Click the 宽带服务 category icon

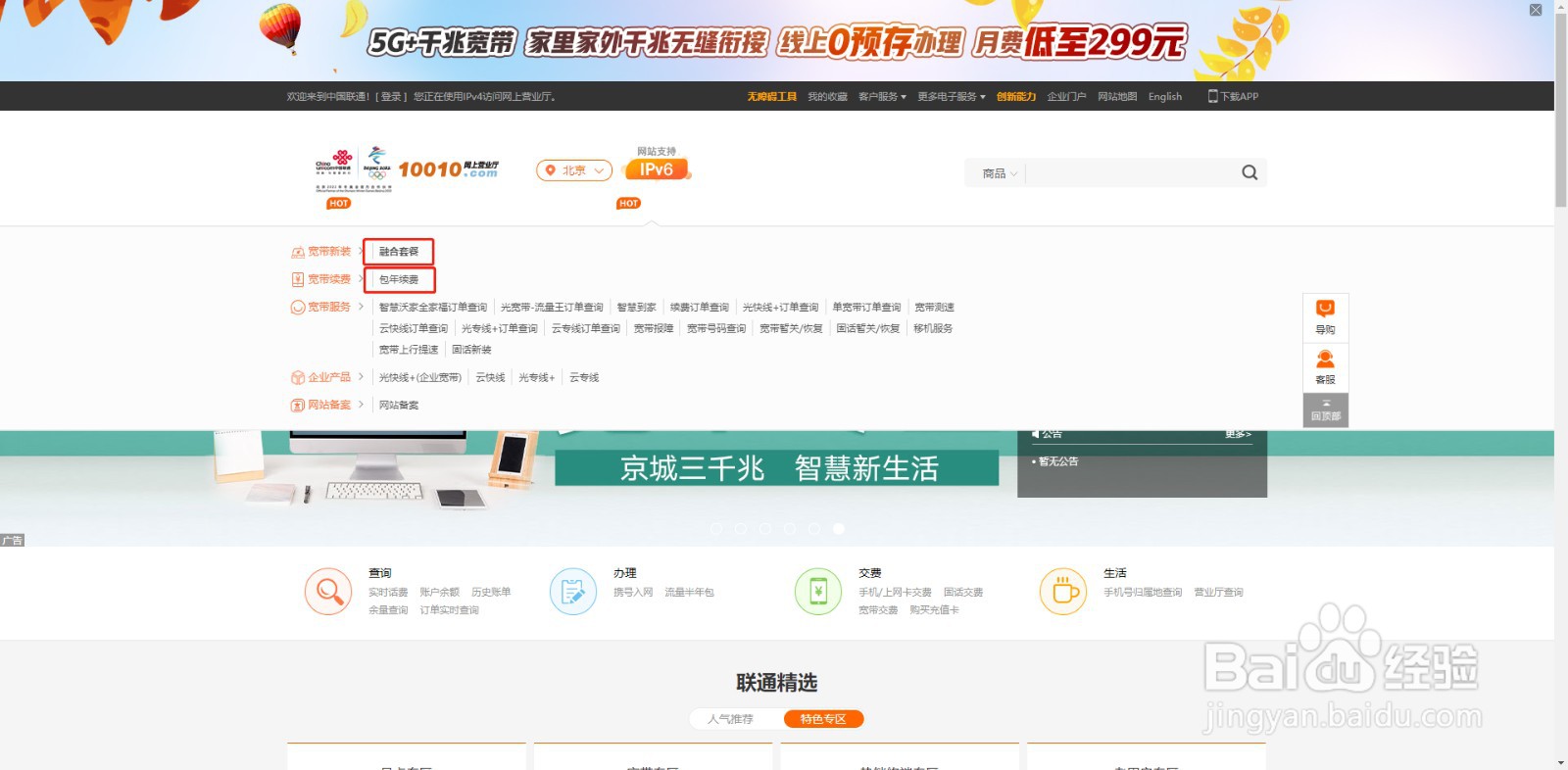pos(298,307)
